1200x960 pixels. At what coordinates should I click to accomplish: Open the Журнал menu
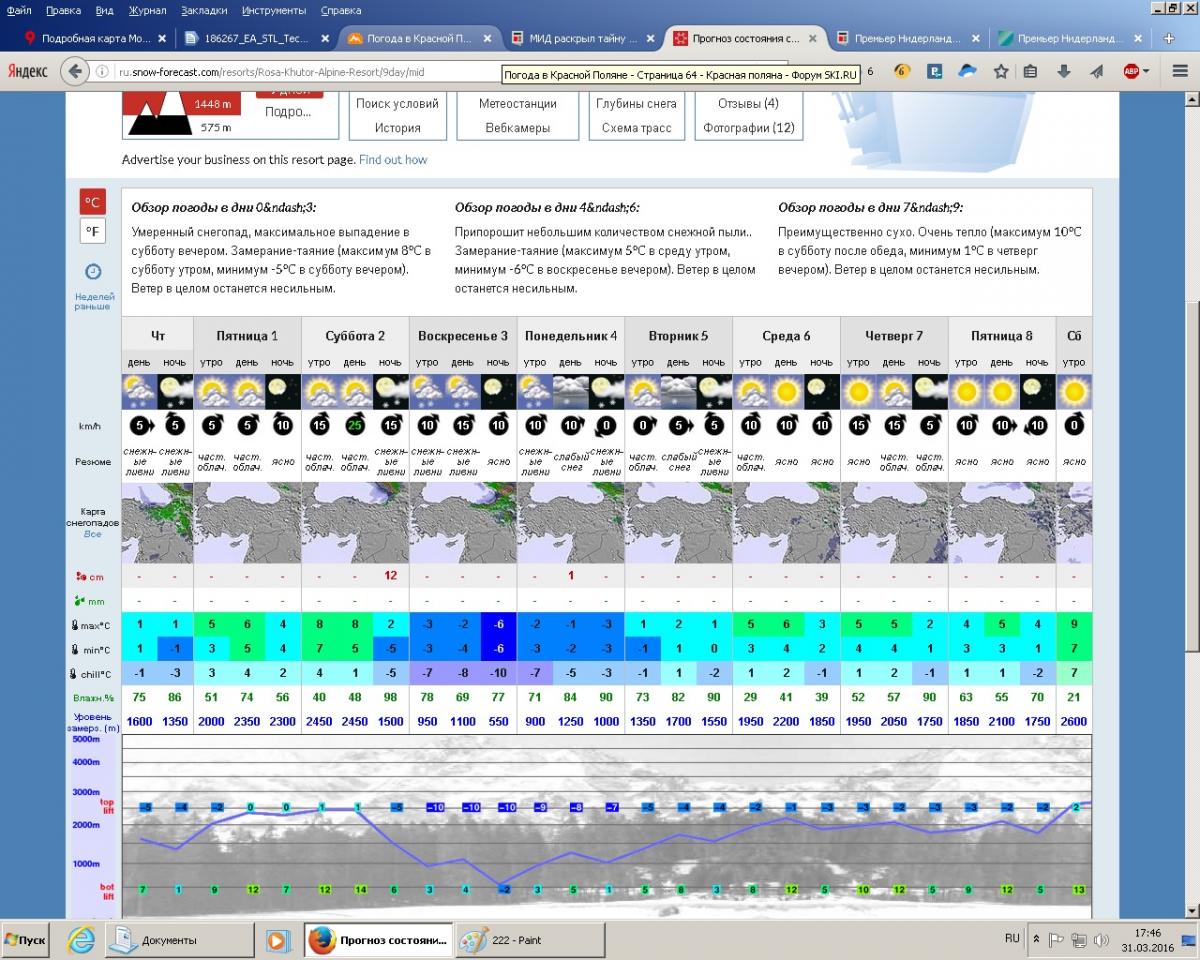click(148, 10)
